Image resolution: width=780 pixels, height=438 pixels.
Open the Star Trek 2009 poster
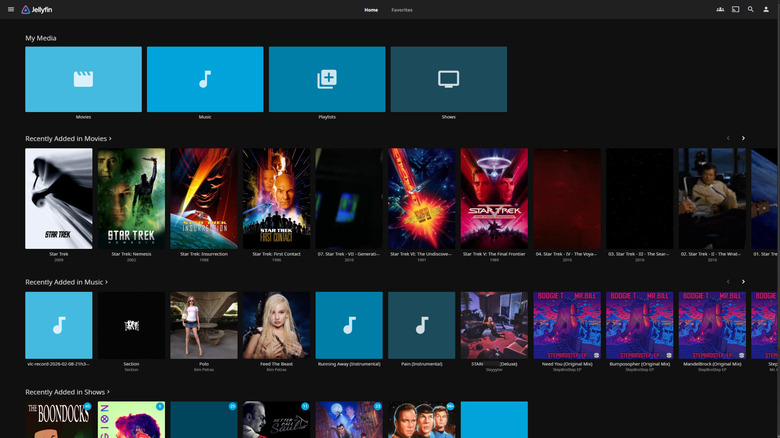[x=59, y=199]
